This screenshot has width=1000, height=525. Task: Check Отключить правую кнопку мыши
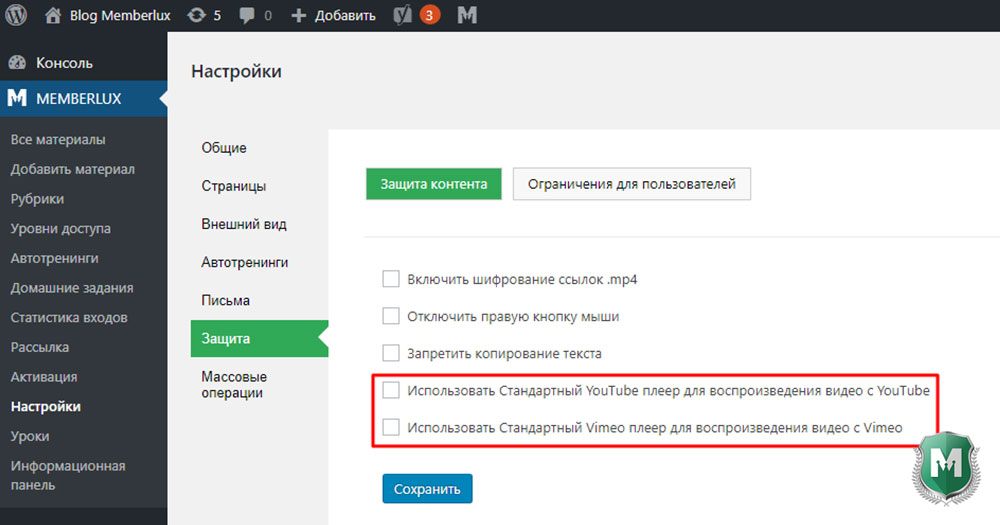(391, 316)
